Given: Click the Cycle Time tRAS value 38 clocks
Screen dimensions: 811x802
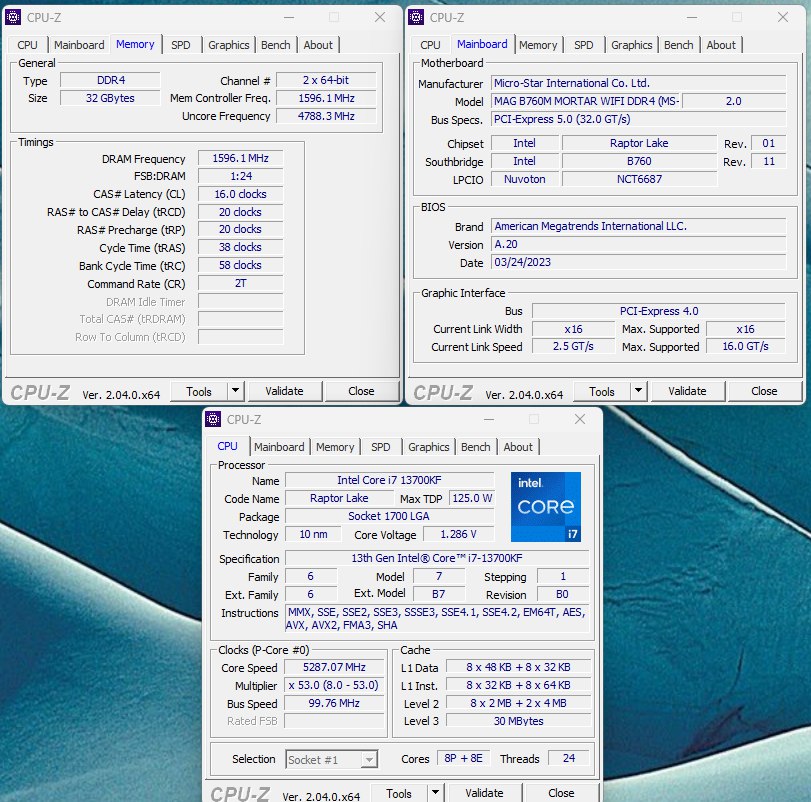Looking at the screenshot, I should click(x=241, y=247).
